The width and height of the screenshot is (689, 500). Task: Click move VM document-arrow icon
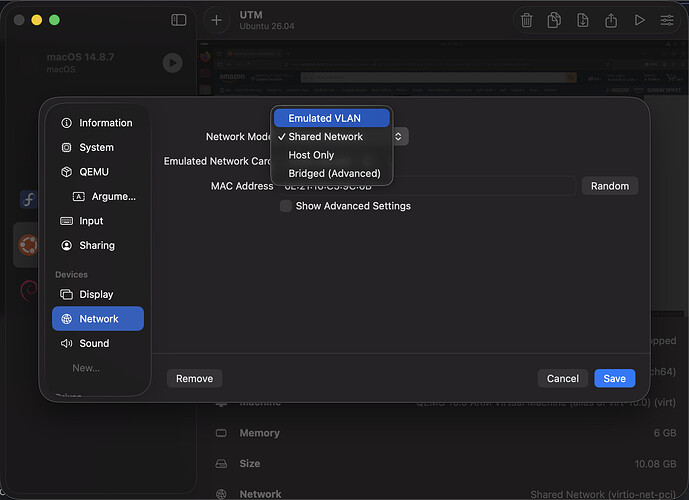(x=583, y=20)
